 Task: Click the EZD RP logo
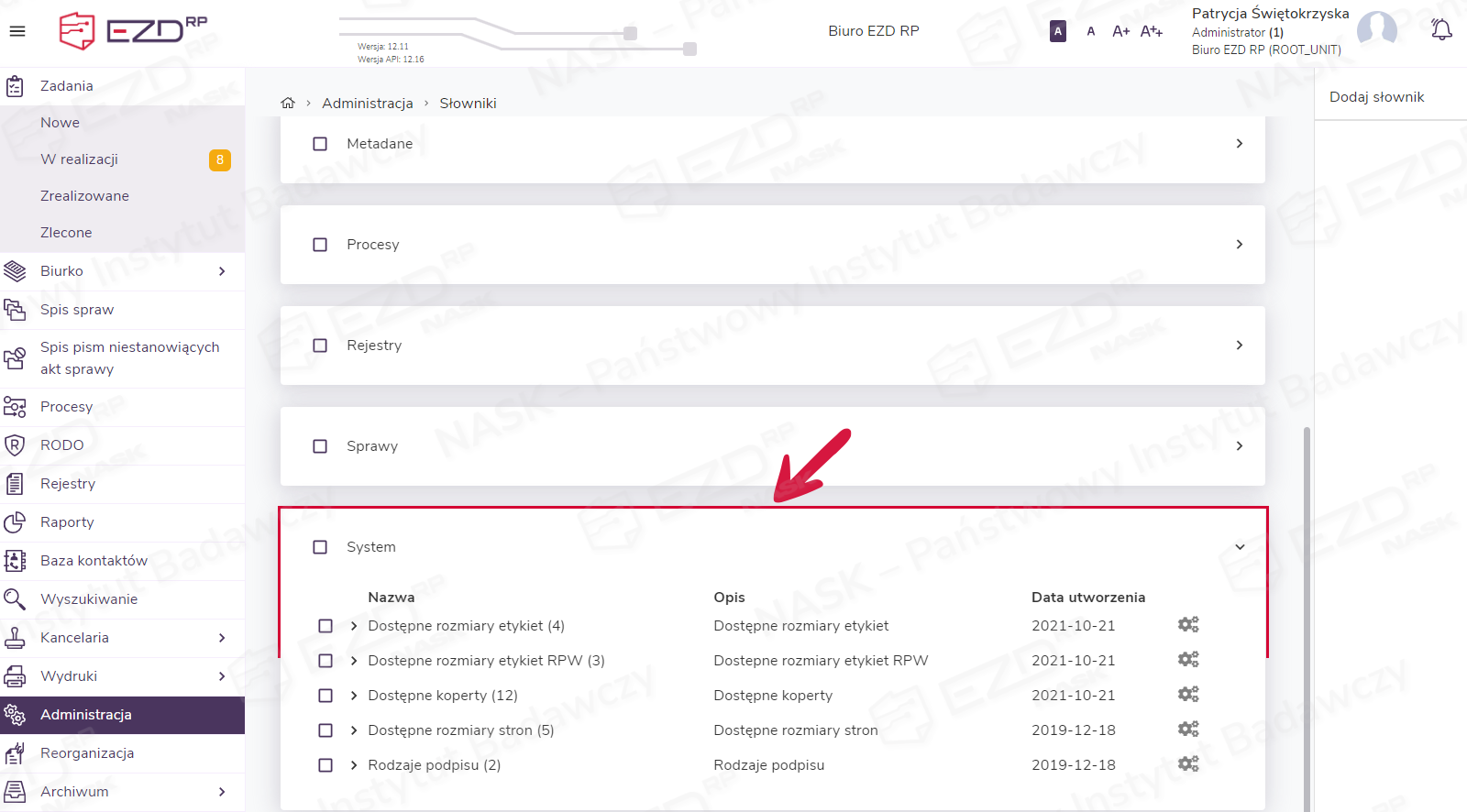pyautogui.click(x=133, y=30)
